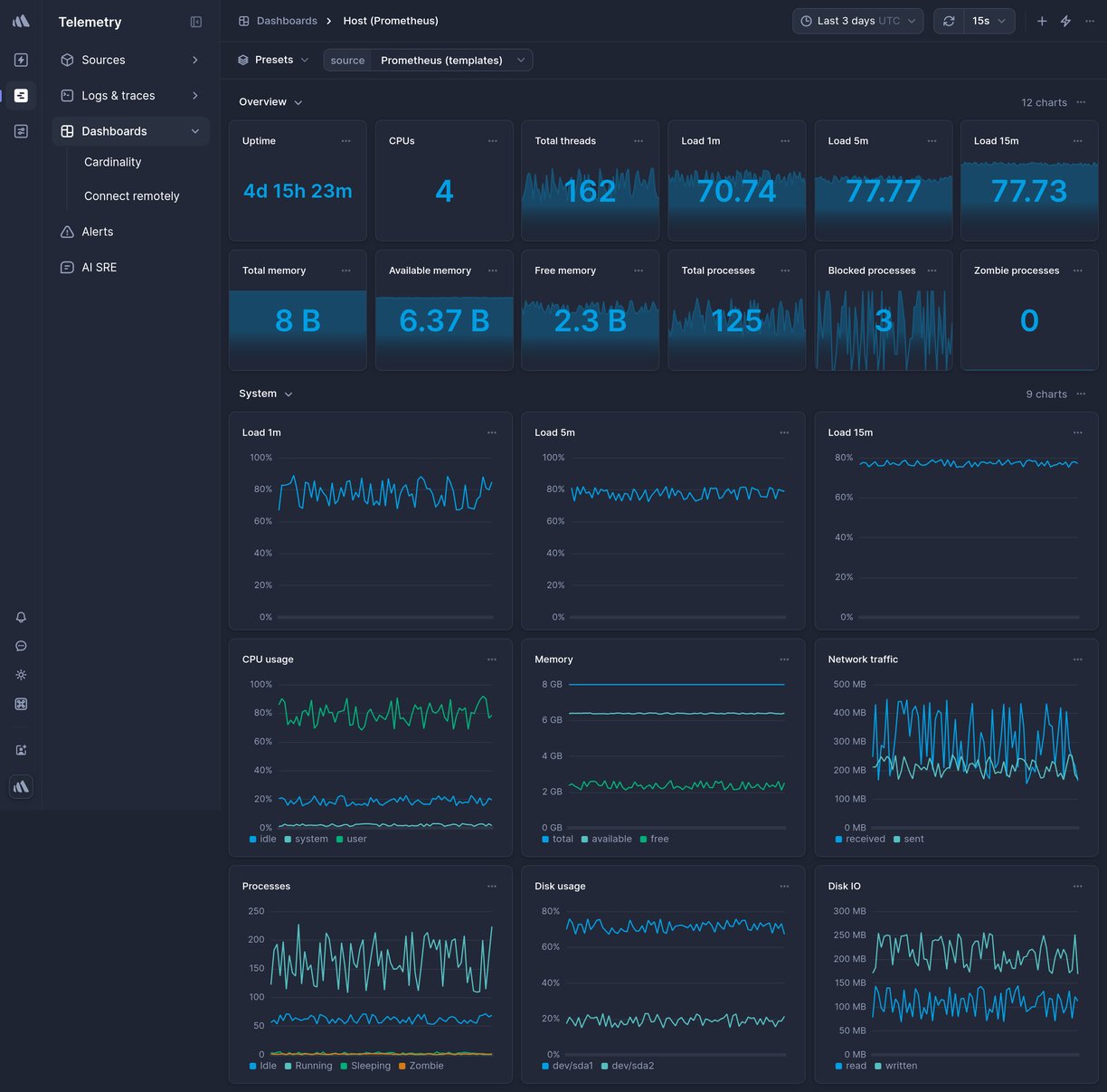The height and width of the screenshot is (1092, 1107).
Task: Open the 15s refresh interval dropdown
Action: 982,20
